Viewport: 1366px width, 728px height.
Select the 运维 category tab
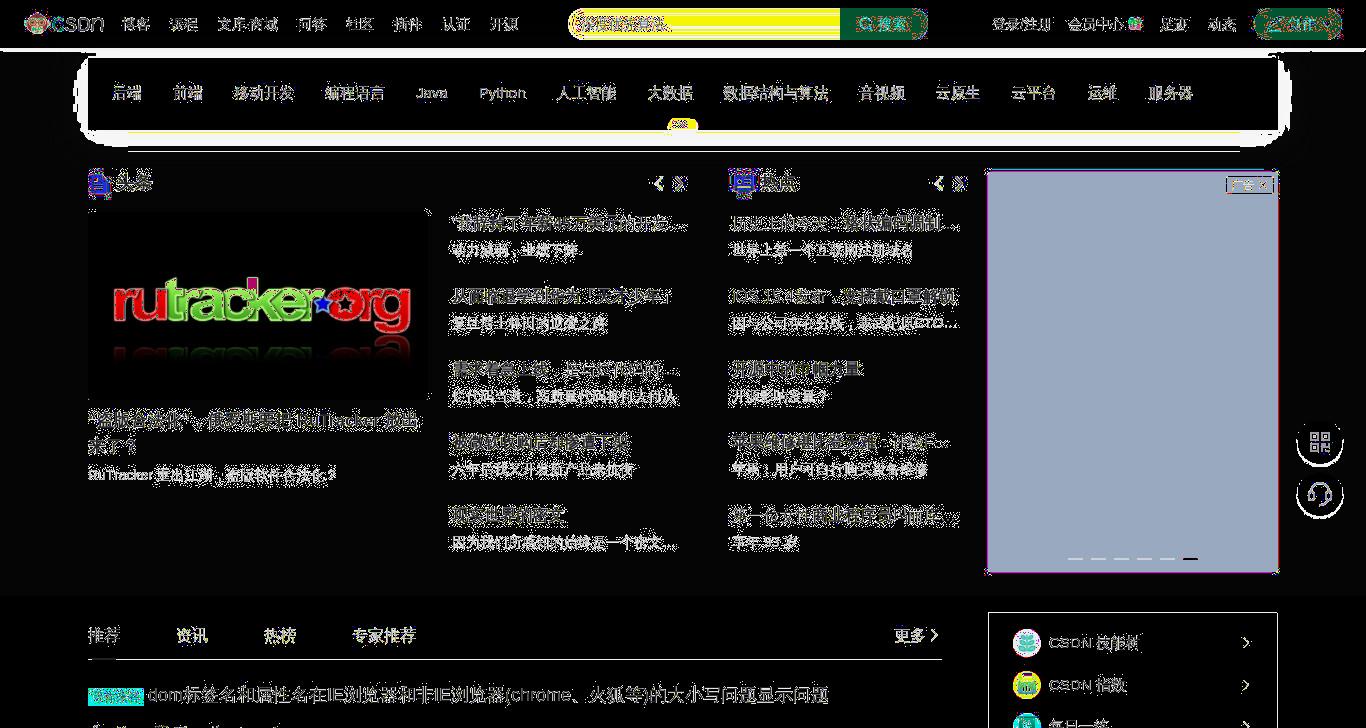(1102, 93)
